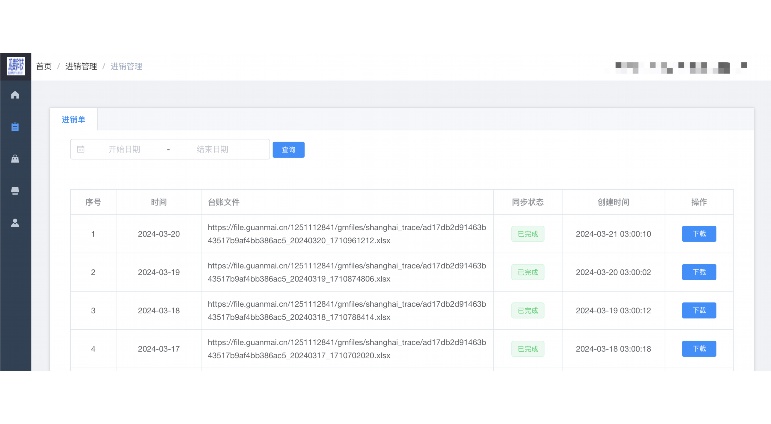The width and height of the screenshot is (771, 424).
Task: Click created time 2024-03-18 03:00:18
Action: coord(613,349)
